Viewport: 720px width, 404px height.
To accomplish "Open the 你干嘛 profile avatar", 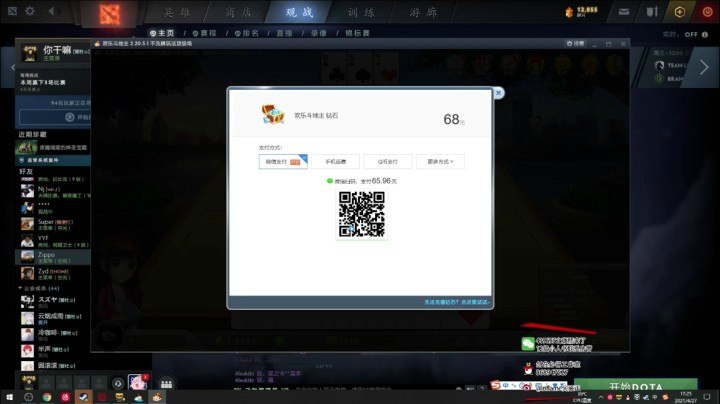I will [30, 53].
